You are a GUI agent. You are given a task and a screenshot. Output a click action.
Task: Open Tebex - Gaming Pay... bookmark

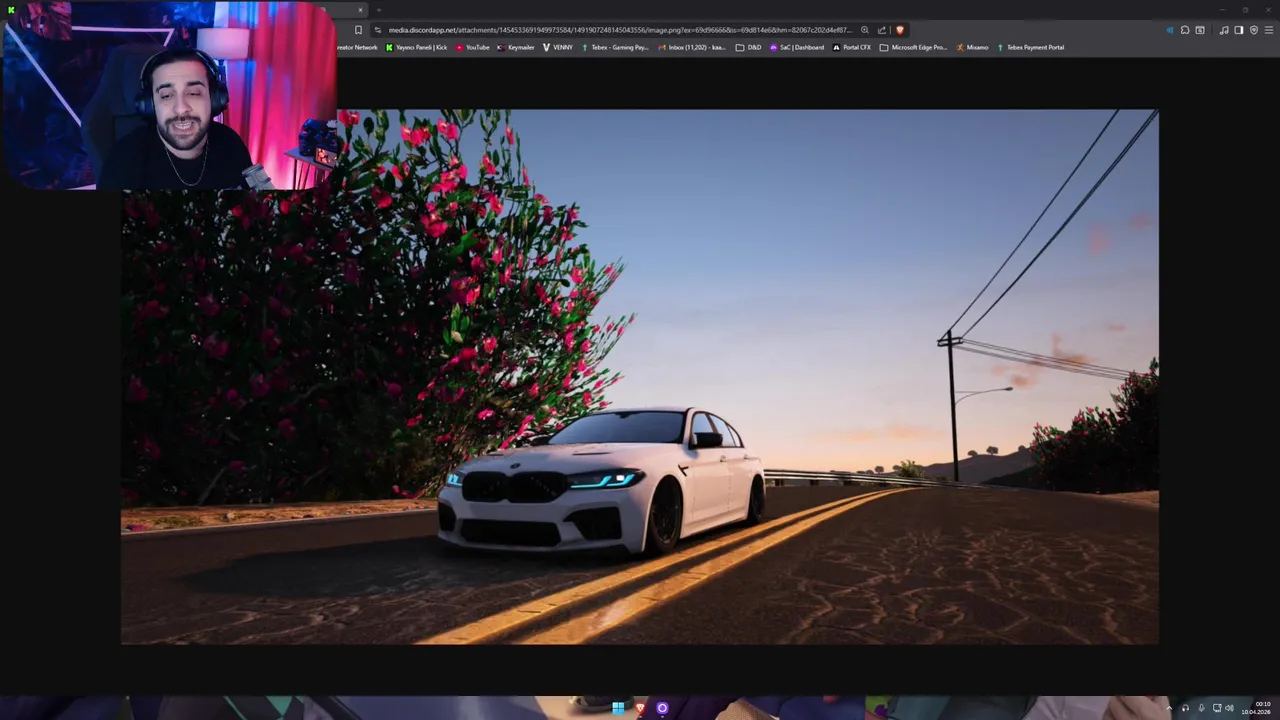click(x=615, y=47)
